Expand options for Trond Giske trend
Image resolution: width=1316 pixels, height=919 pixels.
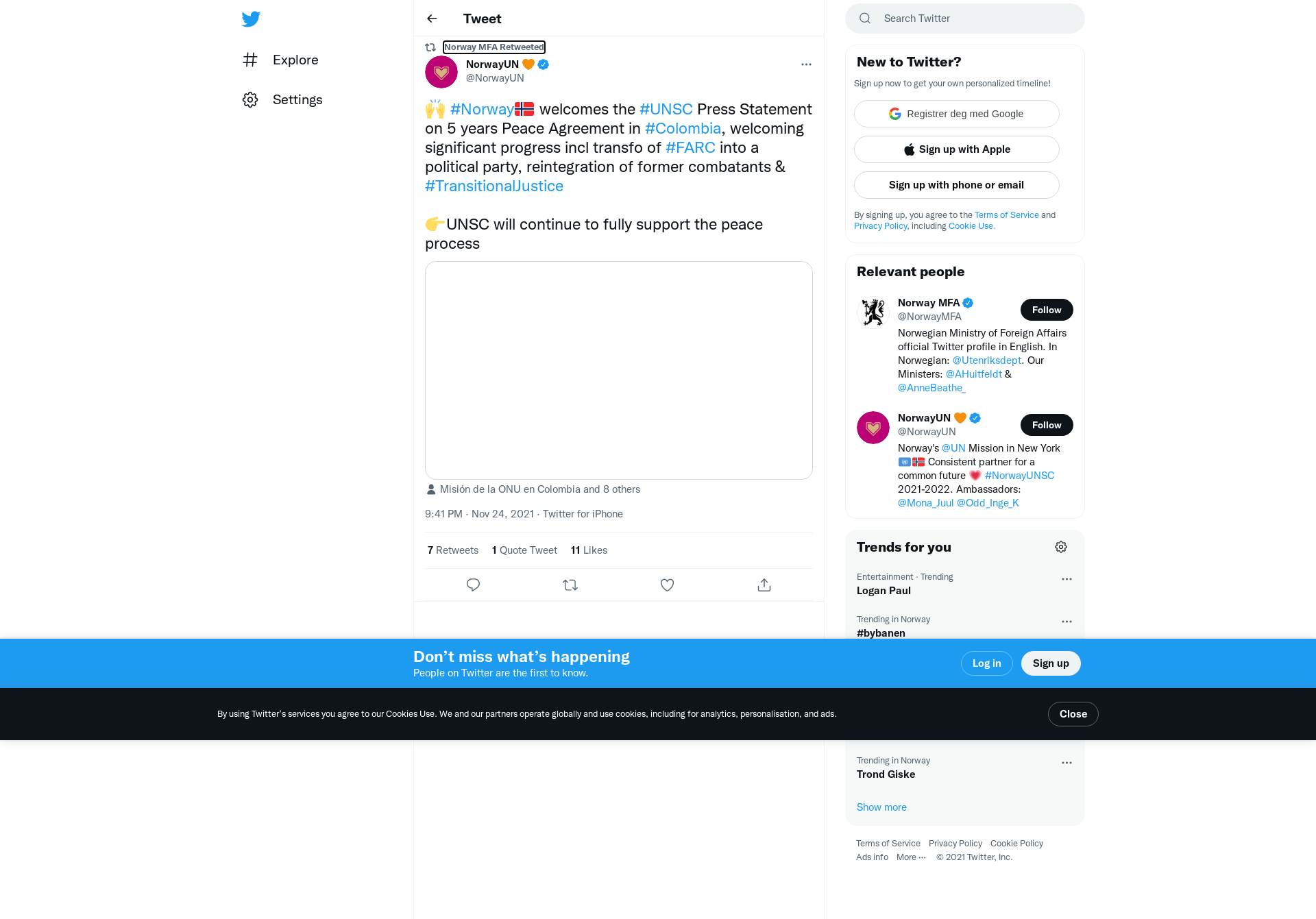click(x=1067, y=763)
